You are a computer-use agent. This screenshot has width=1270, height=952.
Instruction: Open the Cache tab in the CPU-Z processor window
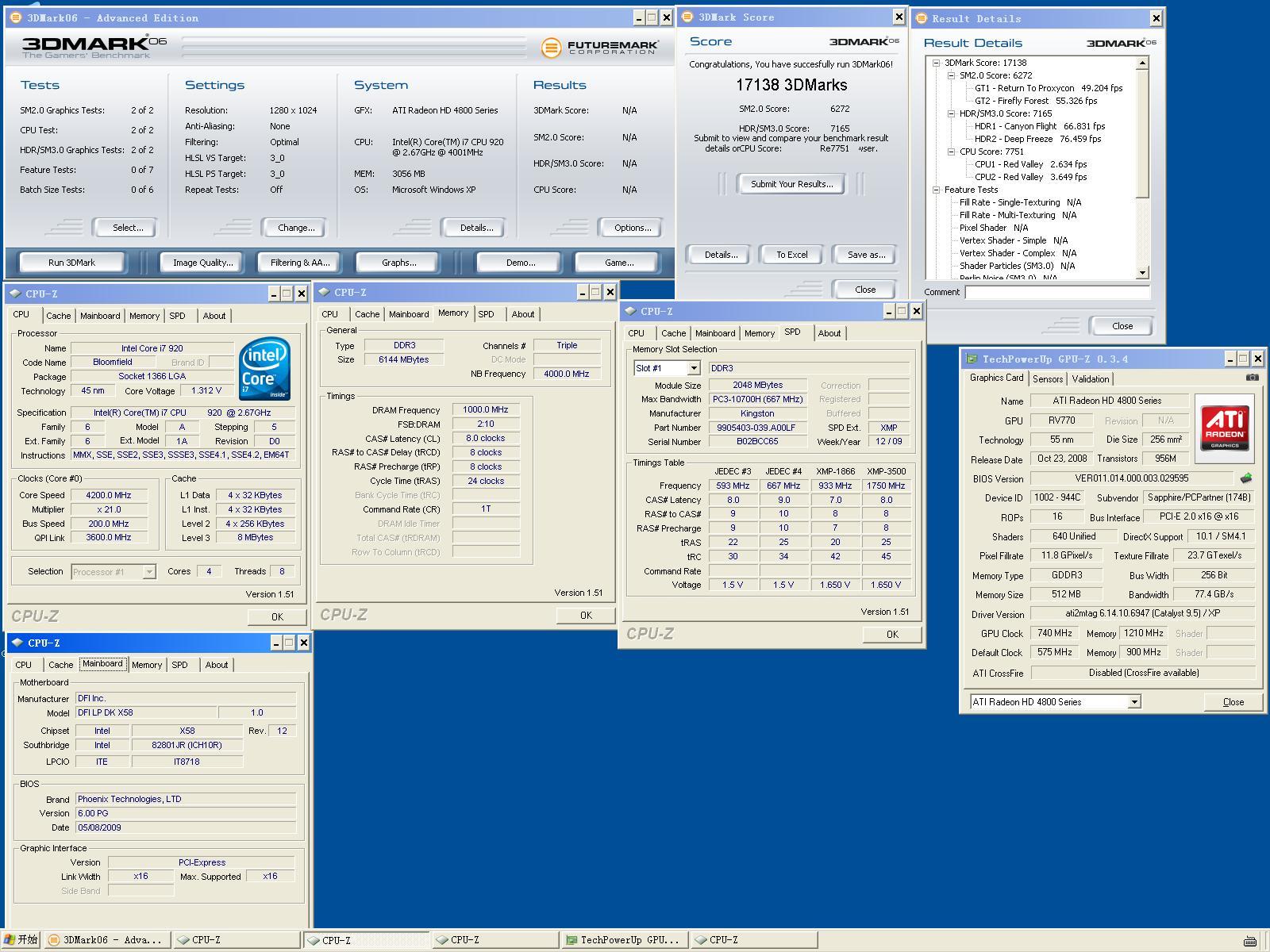tap(58, 316)
